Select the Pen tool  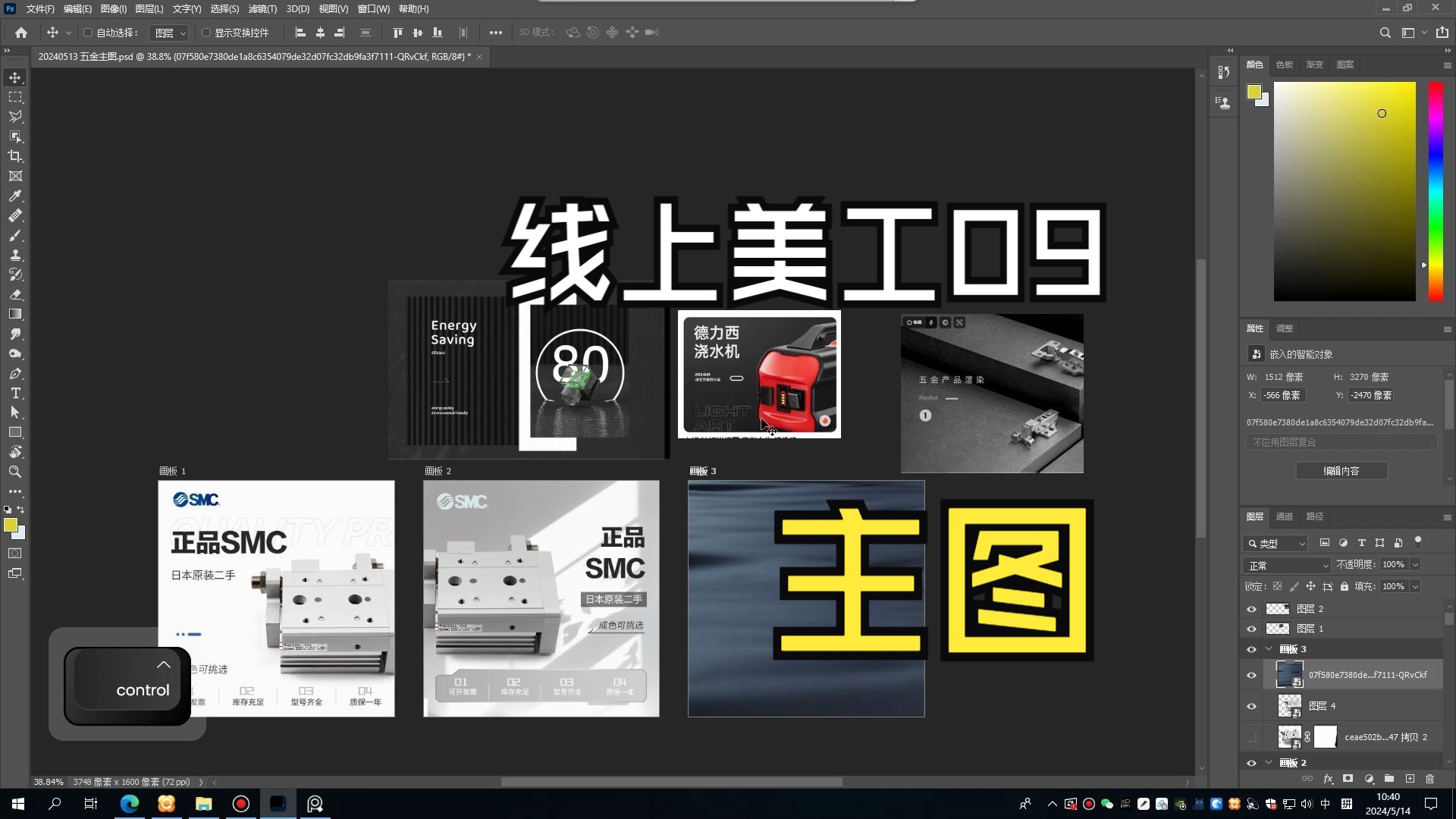[15, 373]
